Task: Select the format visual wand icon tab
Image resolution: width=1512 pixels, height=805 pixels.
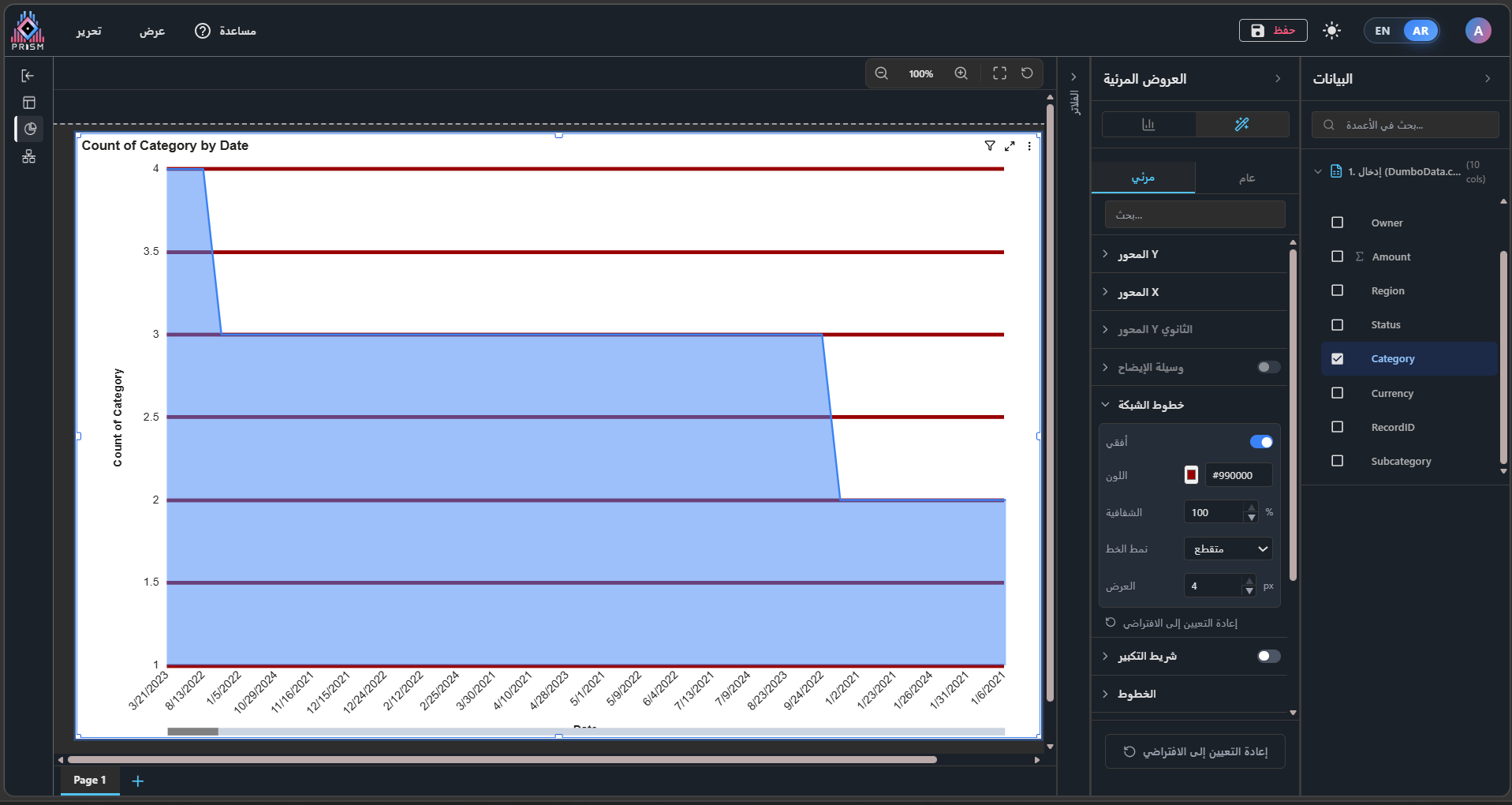Action: [1241, 125]
